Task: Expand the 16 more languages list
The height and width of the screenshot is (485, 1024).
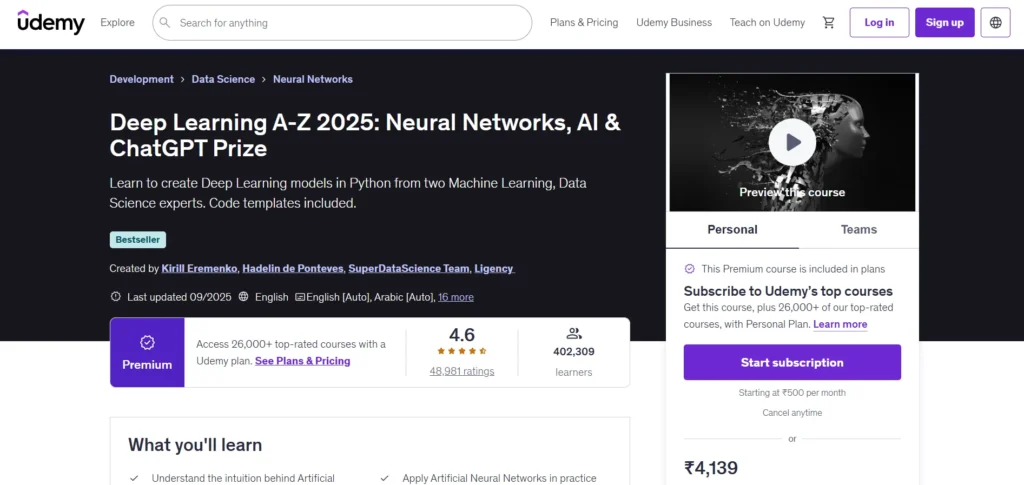Action: click(456, 297)
